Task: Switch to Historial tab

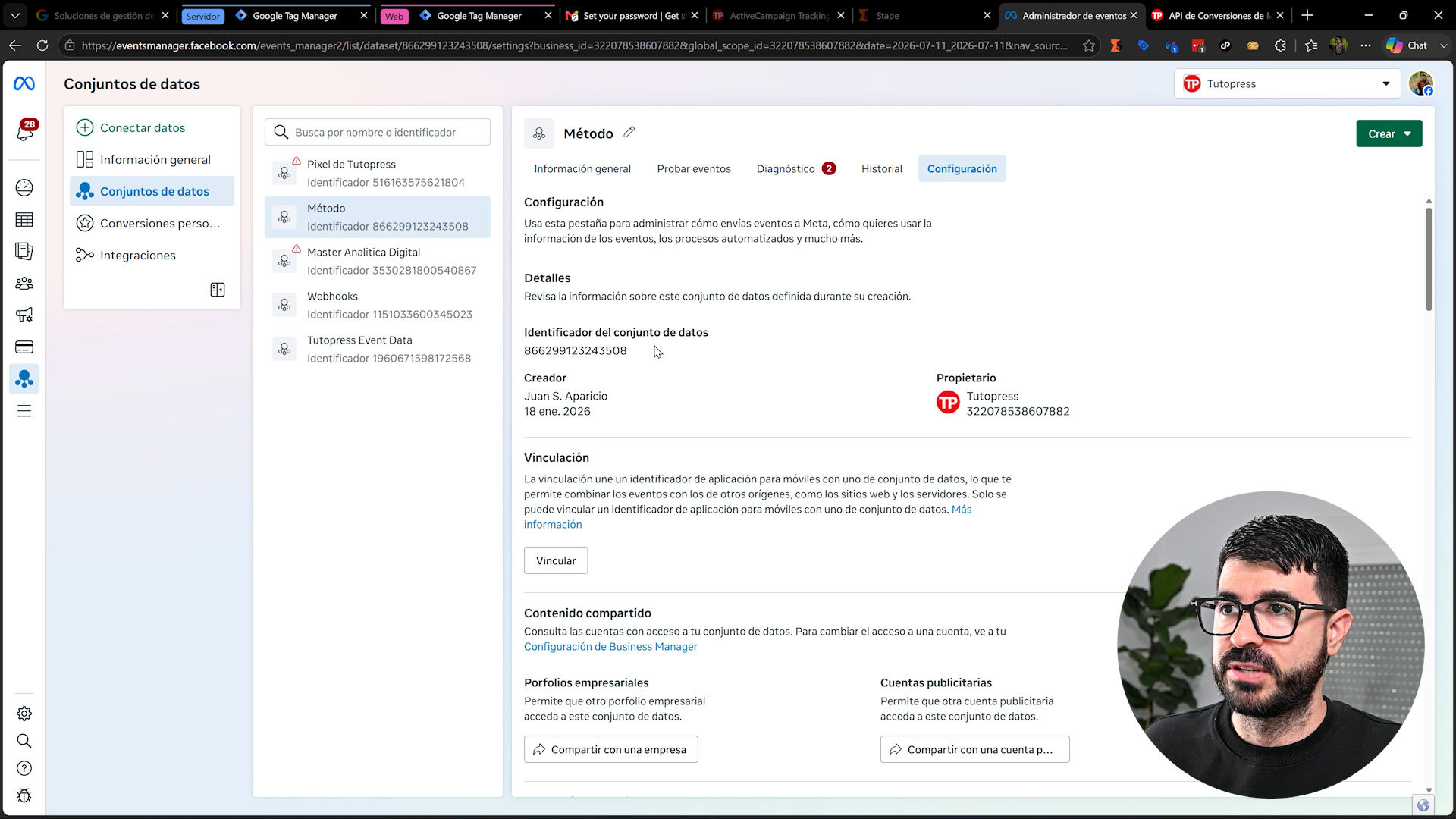Action: point(881,168)
